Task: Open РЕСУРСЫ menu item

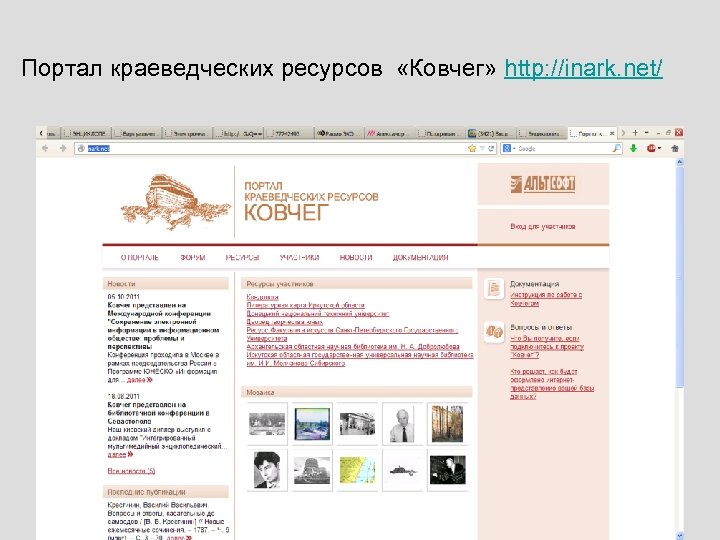Action: (242, 257)
